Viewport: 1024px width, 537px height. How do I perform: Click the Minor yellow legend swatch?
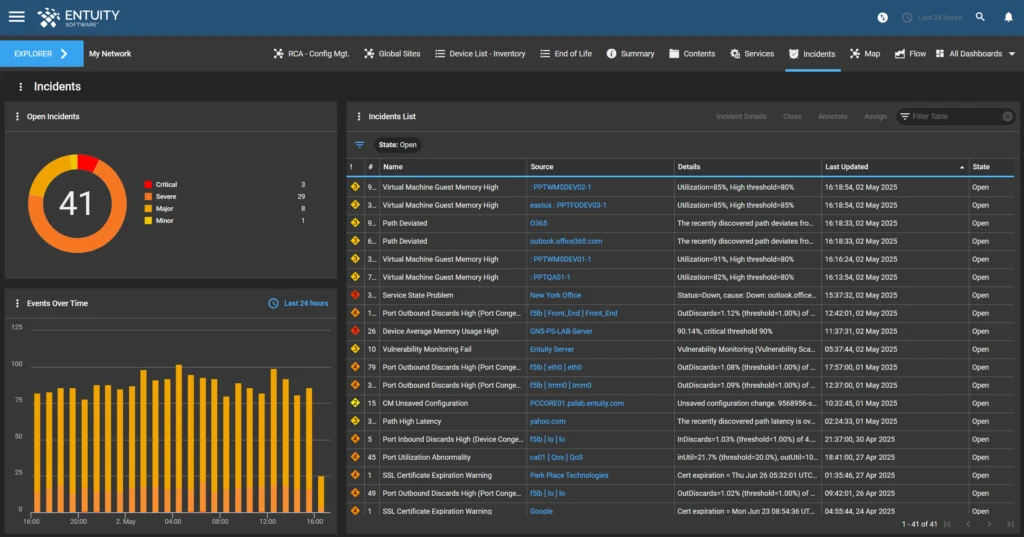pyautogui.click(x=148, y=220)
